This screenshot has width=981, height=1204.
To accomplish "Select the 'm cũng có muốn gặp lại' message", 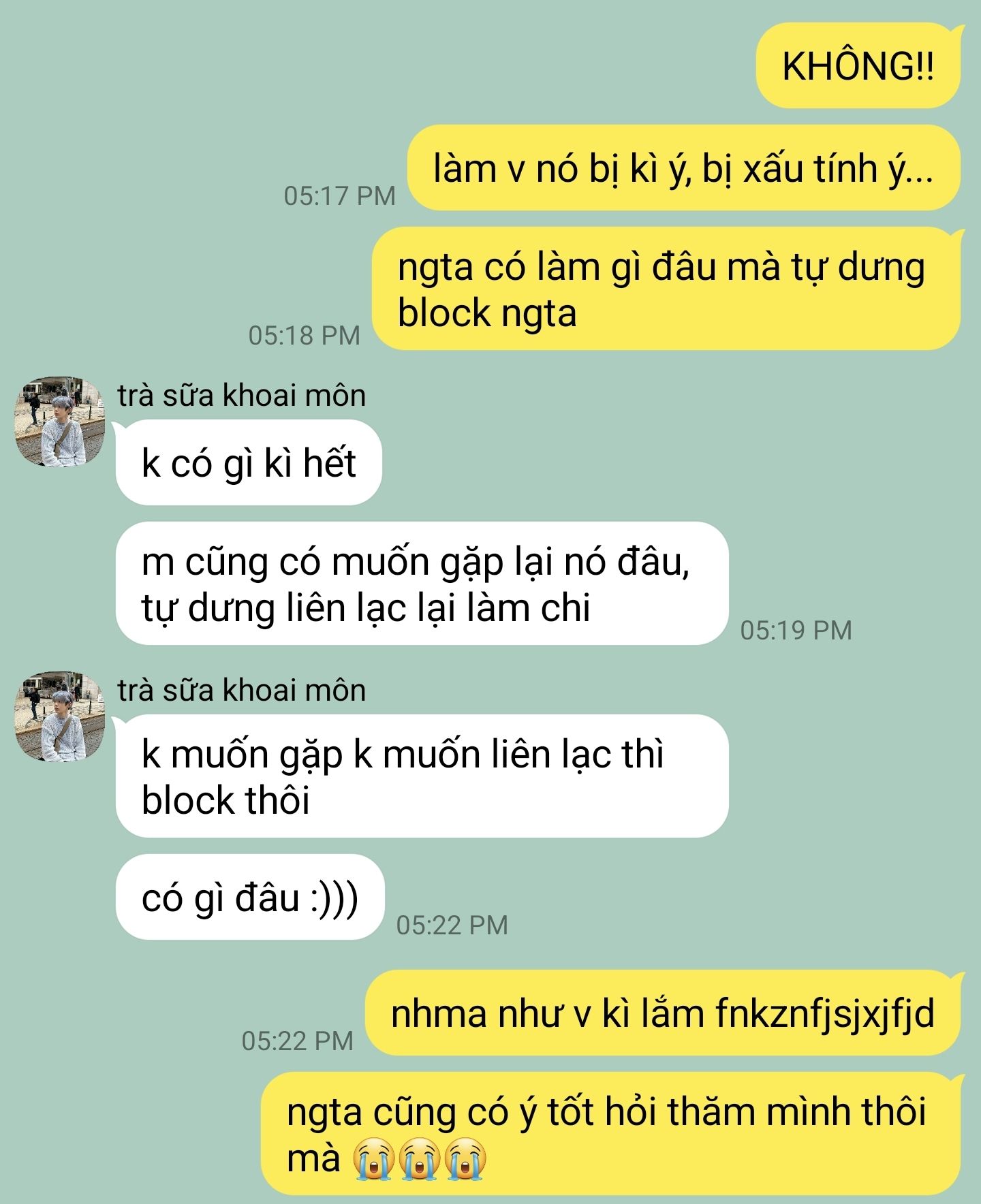I will point(422,584).
